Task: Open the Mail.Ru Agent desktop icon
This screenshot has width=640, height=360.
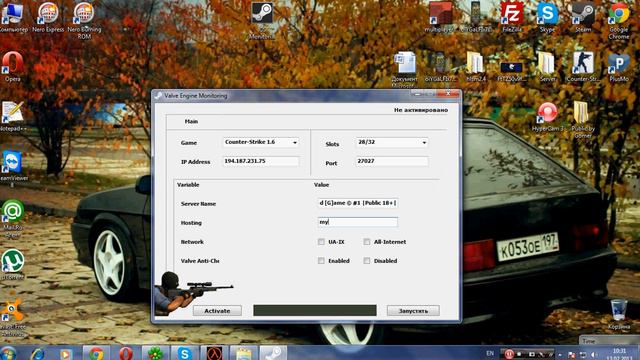Action: pyautogui.click(x=13, y=218)
